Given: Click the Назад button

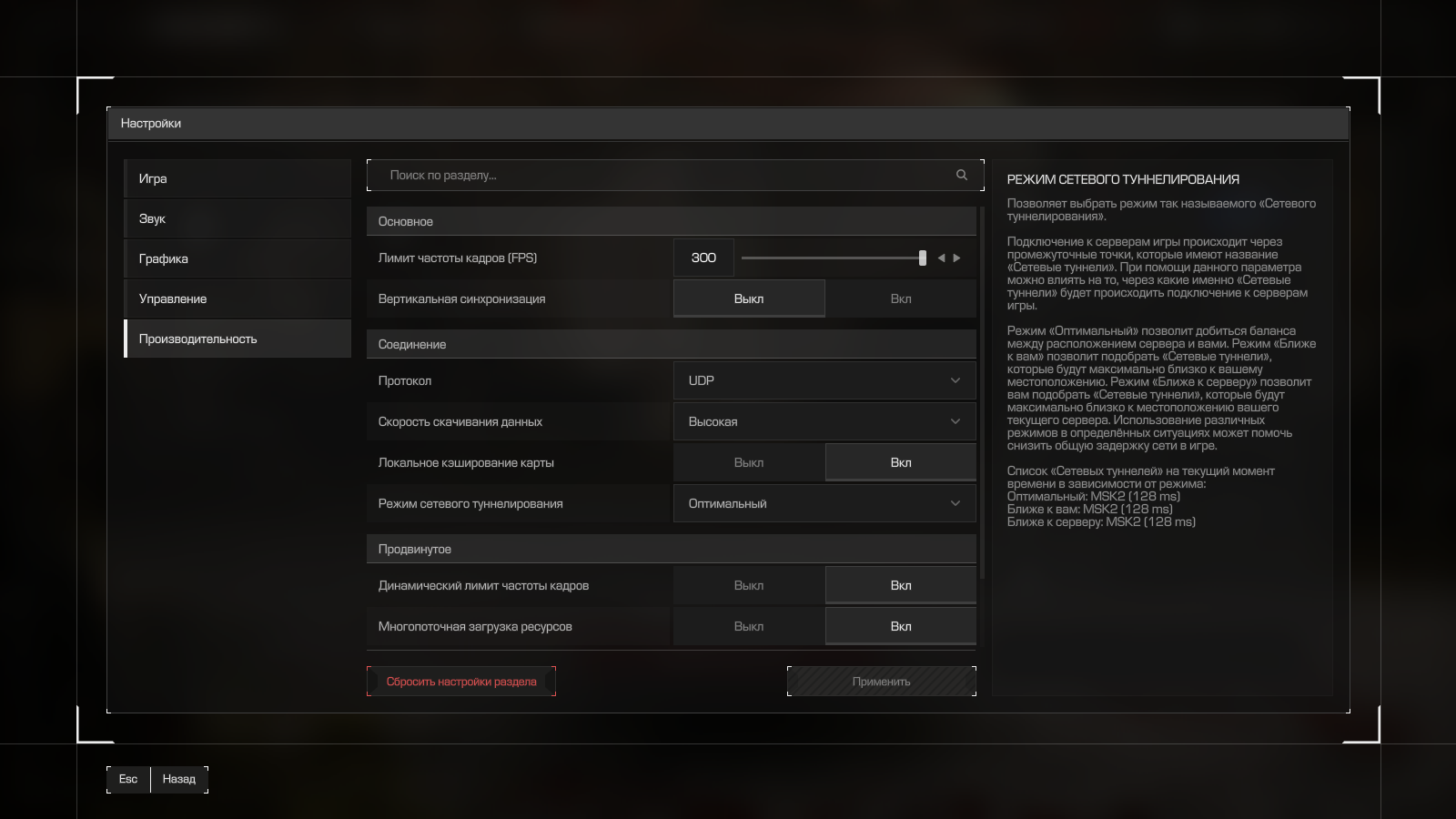Looking at the screenshot, I should [179, 779].
